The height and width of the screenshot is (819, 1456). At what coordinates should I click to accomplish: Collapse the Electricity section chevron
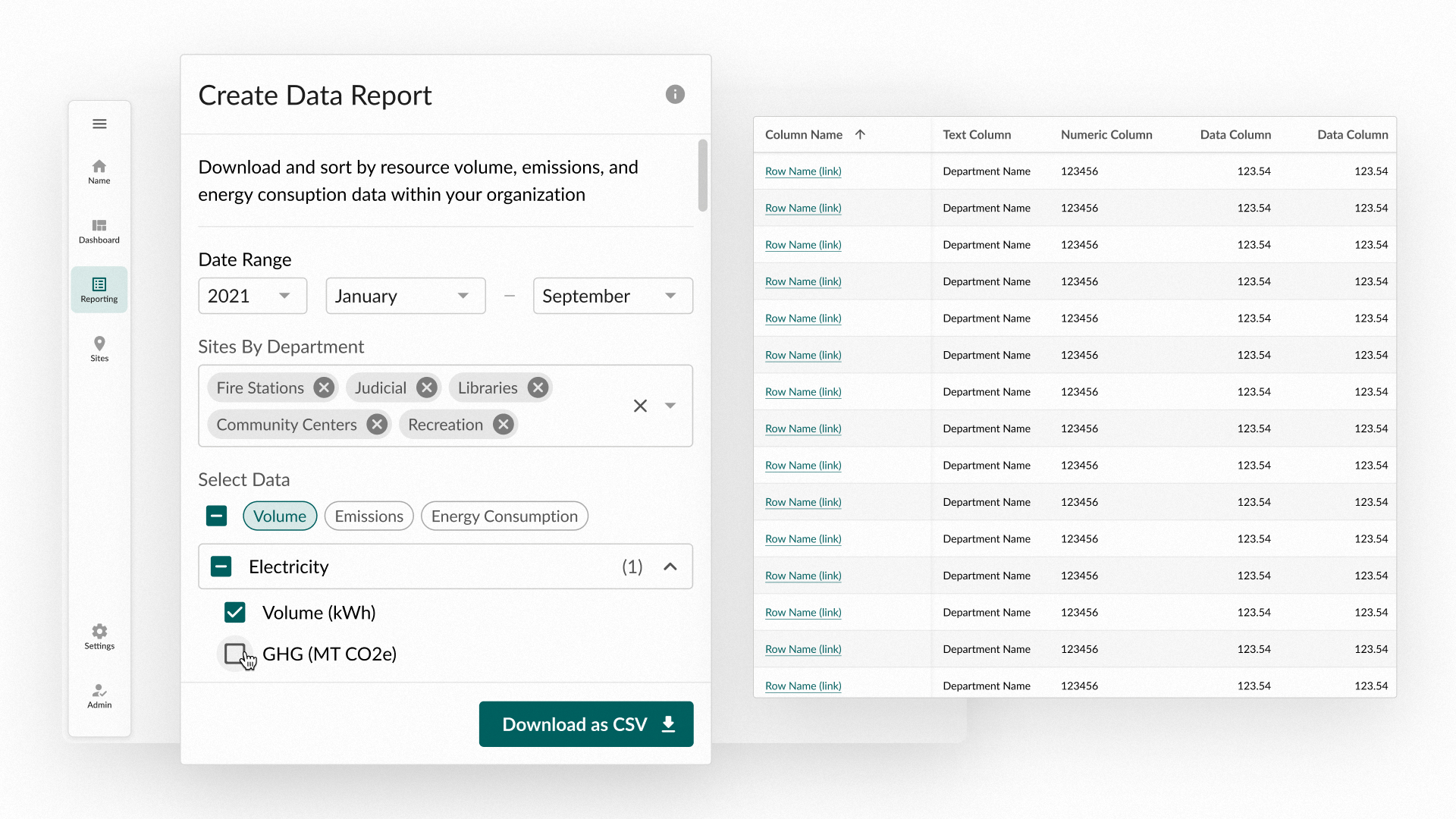pyautogui.click(x=670, y=566)
